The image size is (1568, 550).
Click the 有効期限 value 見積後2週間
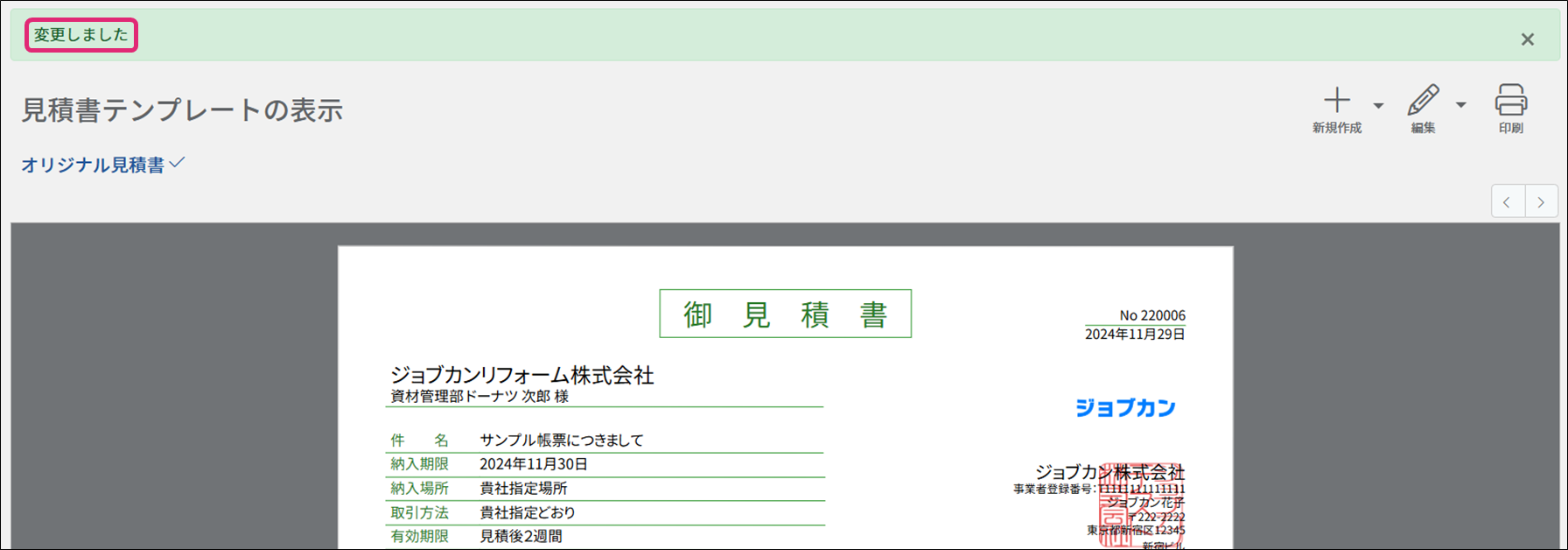[521, 536]
